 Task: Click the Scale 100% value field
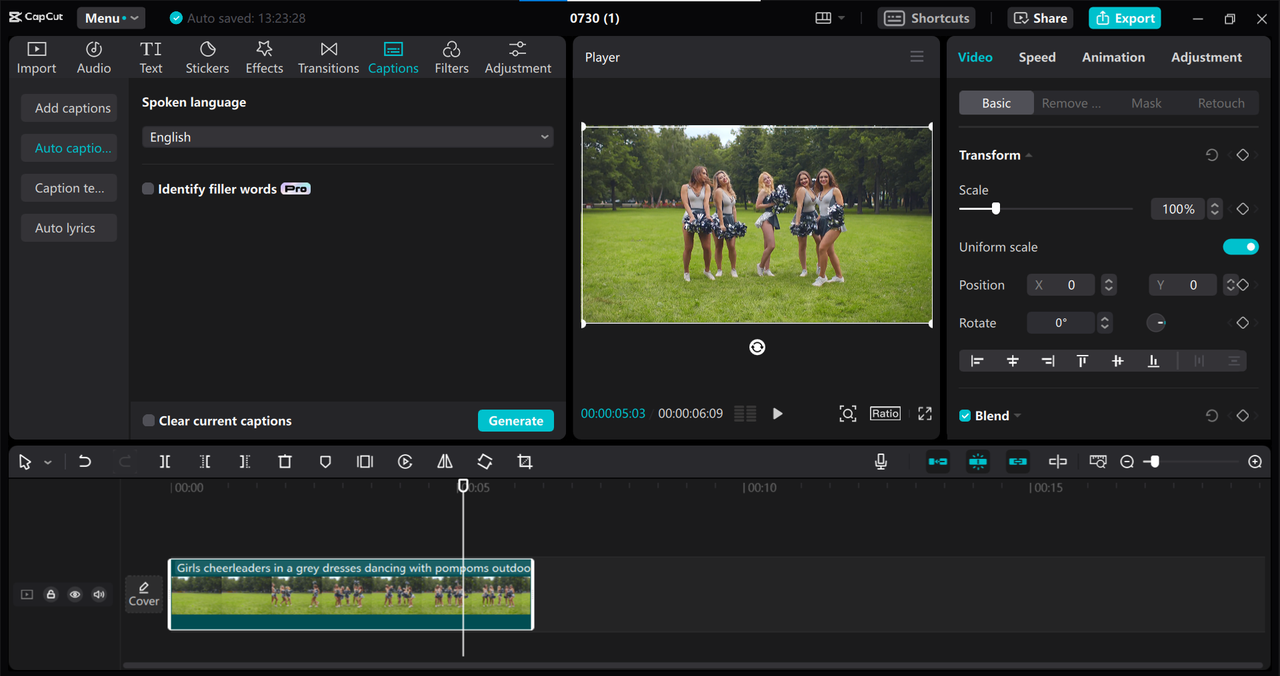click(x=1178, y=209)
